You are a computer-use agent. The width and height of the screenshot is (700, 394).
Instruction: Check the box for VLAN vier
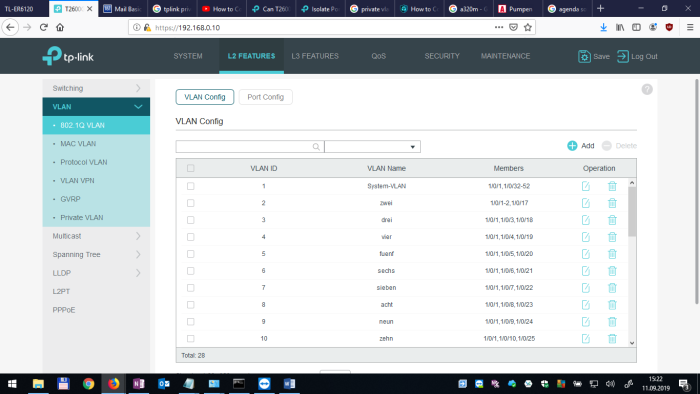tap(191, 237)
